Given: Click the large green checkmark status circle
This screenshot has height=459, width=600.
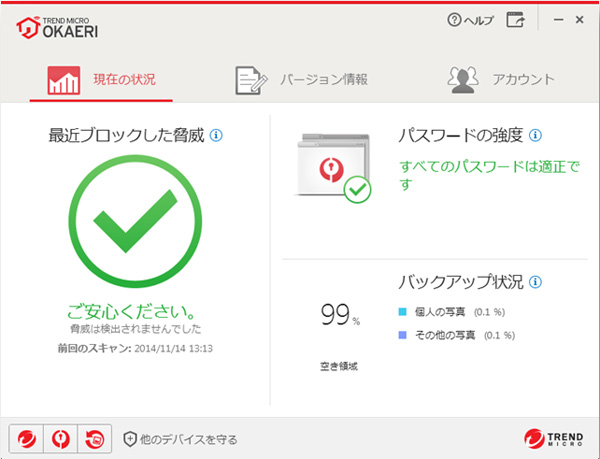Looking at the screenshot, I should [x=134, y=218].
